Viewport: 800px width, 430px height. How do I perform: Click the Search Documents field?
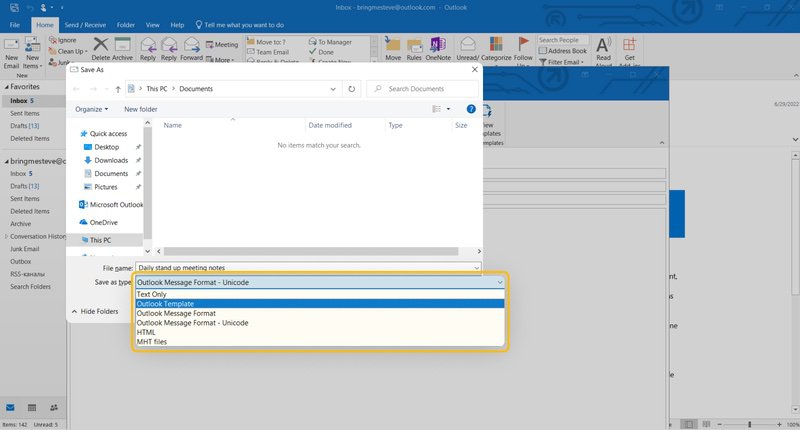422,89
